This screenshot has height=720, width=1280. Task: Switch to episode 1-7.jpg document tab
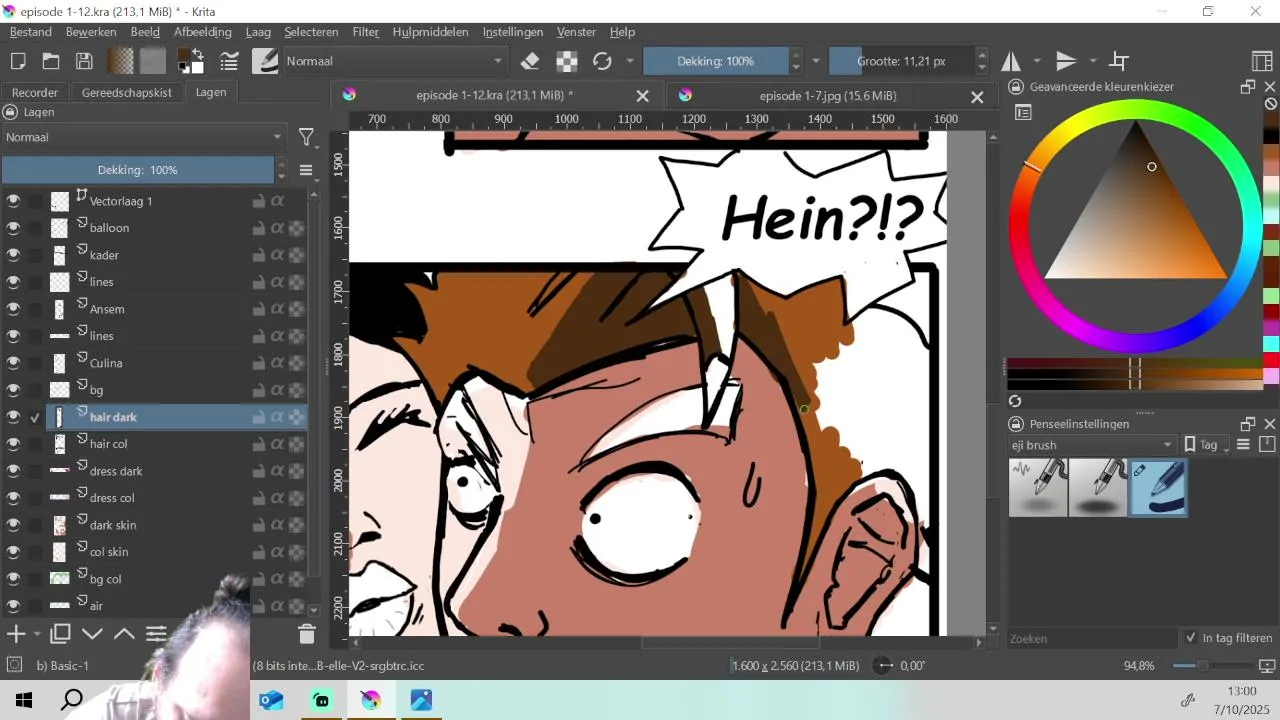pyautogui.click(x=827, y=96)
